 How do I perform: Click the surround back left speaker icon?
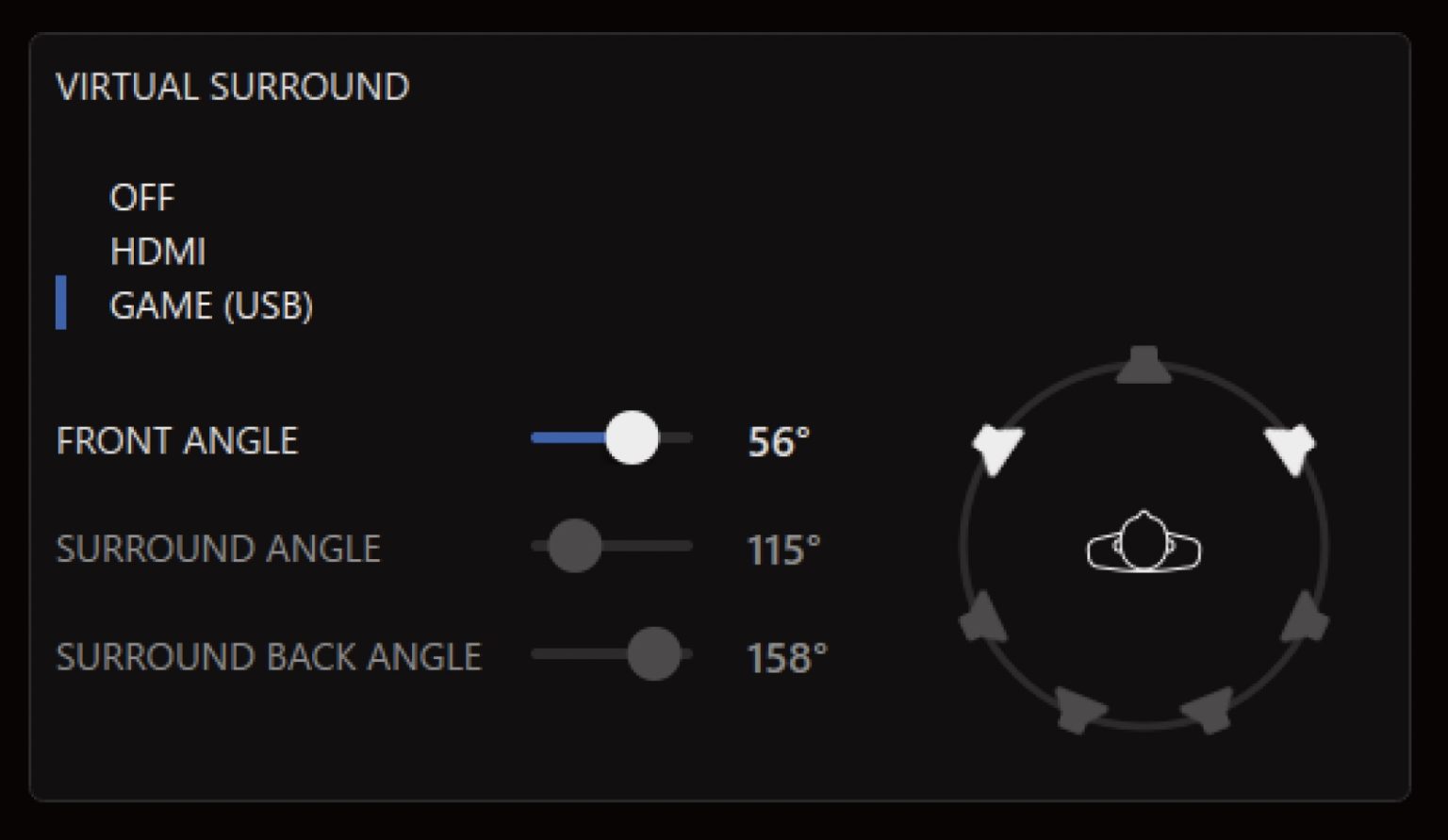[1077, 708]
